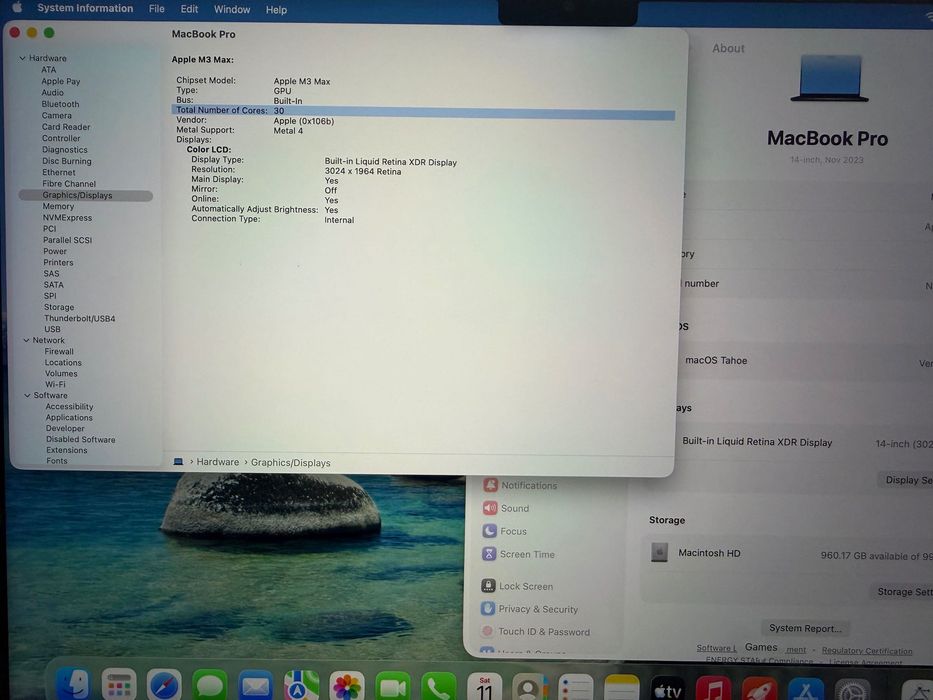
Task: Open Storage Settings in About pane
Action: pos(901,591)
